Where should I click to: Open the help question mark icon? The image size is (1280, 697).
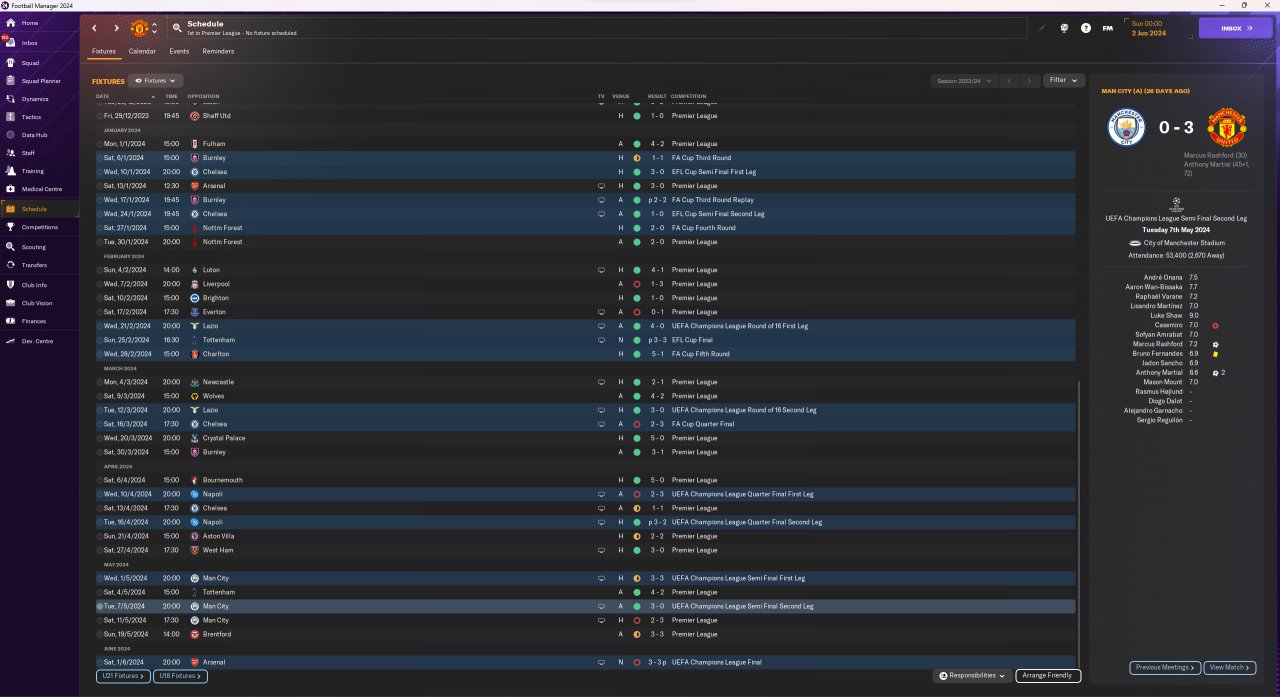tap(1086, 28)
